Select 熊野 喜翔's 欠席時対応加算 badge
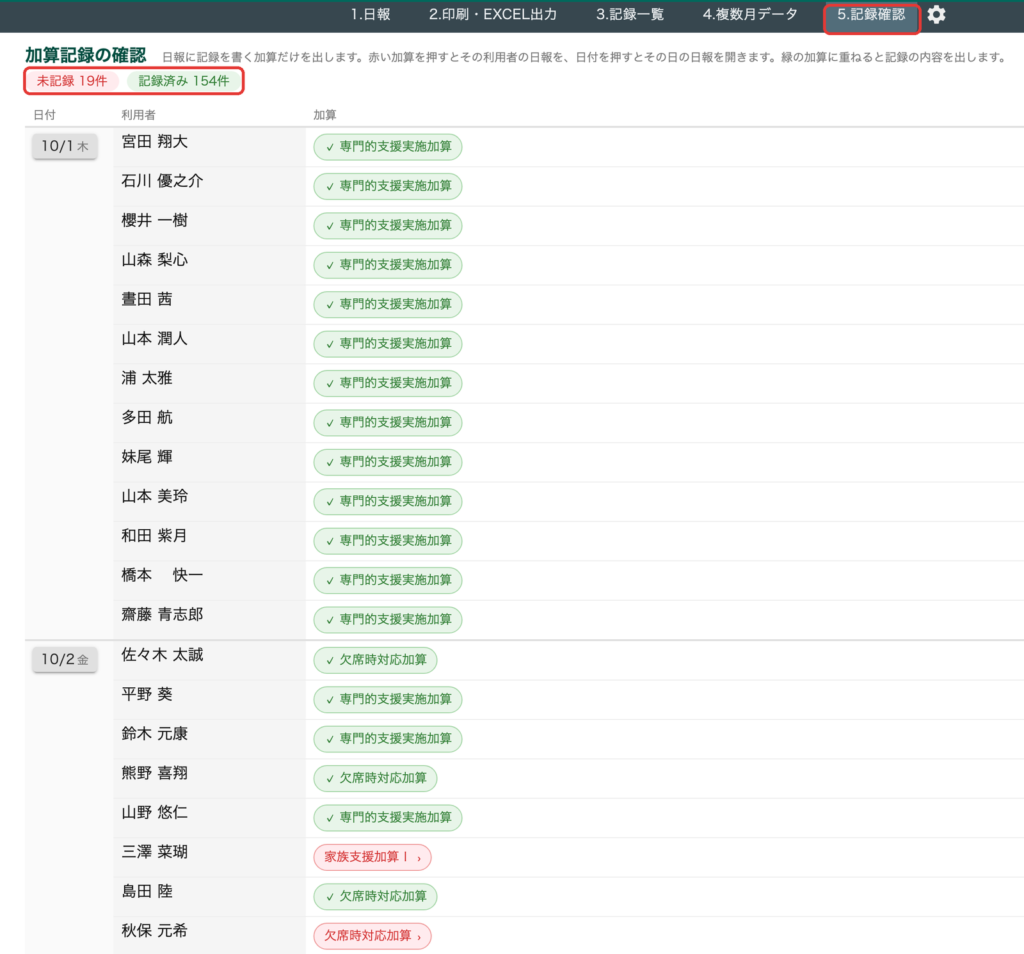The width and height of the screenshot is (1024, 954). coord(376,778)
